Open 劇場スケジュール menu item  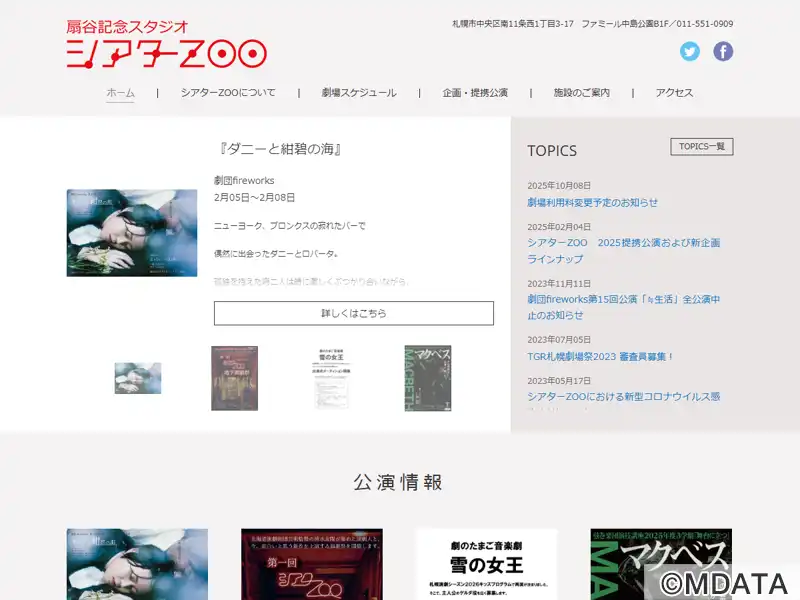[359, 93]
